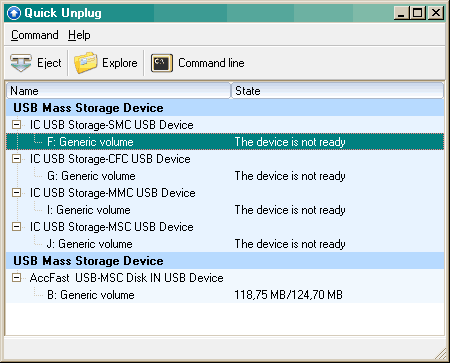This screenshot has height=363, width=450.
Task: Select IC USB Storage-SMC USB Device row
Action: tap(225, 125)
